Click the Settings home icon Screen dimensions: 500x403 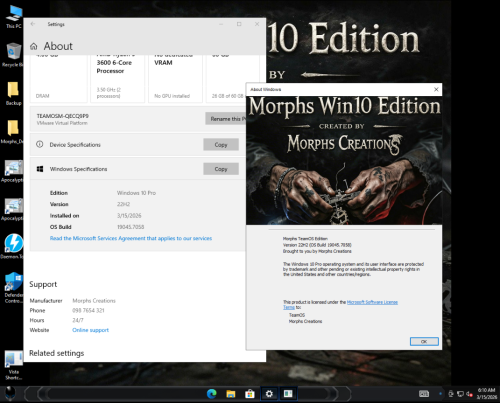click(34, 46)
